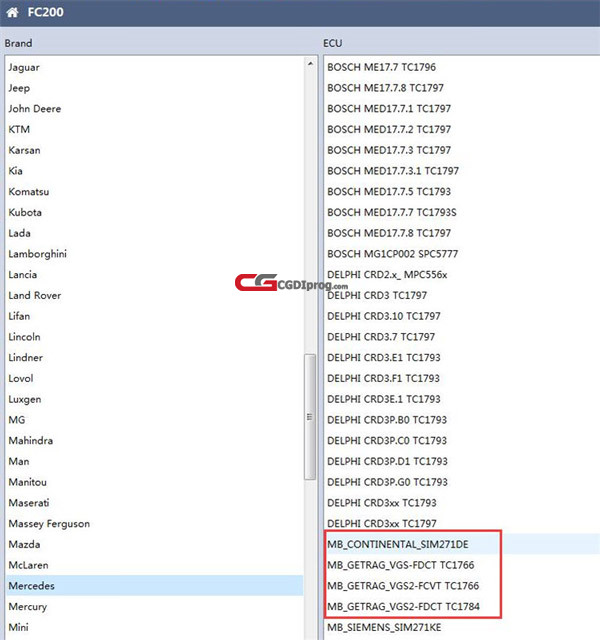Pick KTM from the Brand list

tap(19, 129)
